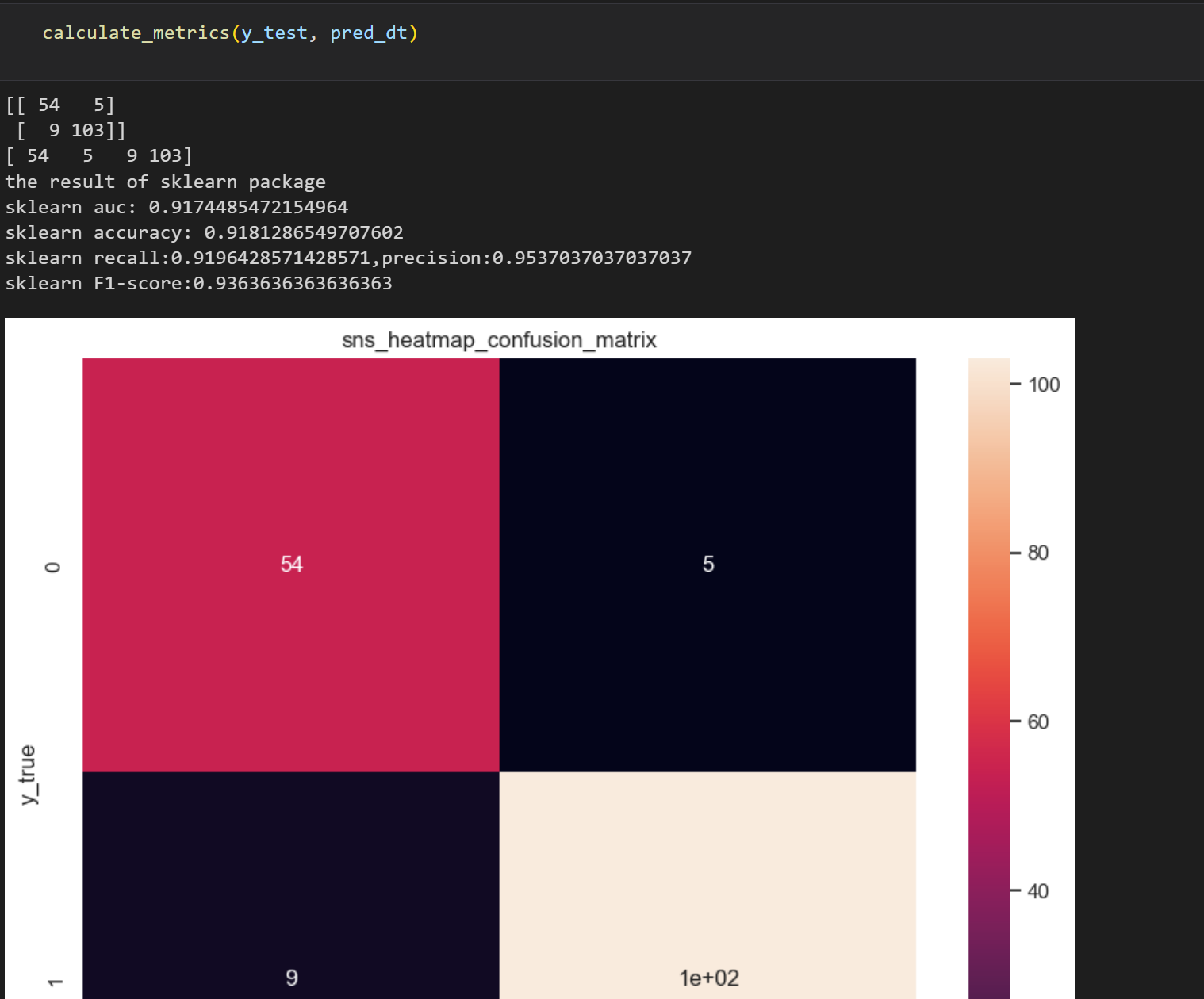Screen dimensions: 1204x999
Task: Click the first confusion matrix row '[[ 54 5]'
Action: [x=60, y=105]
